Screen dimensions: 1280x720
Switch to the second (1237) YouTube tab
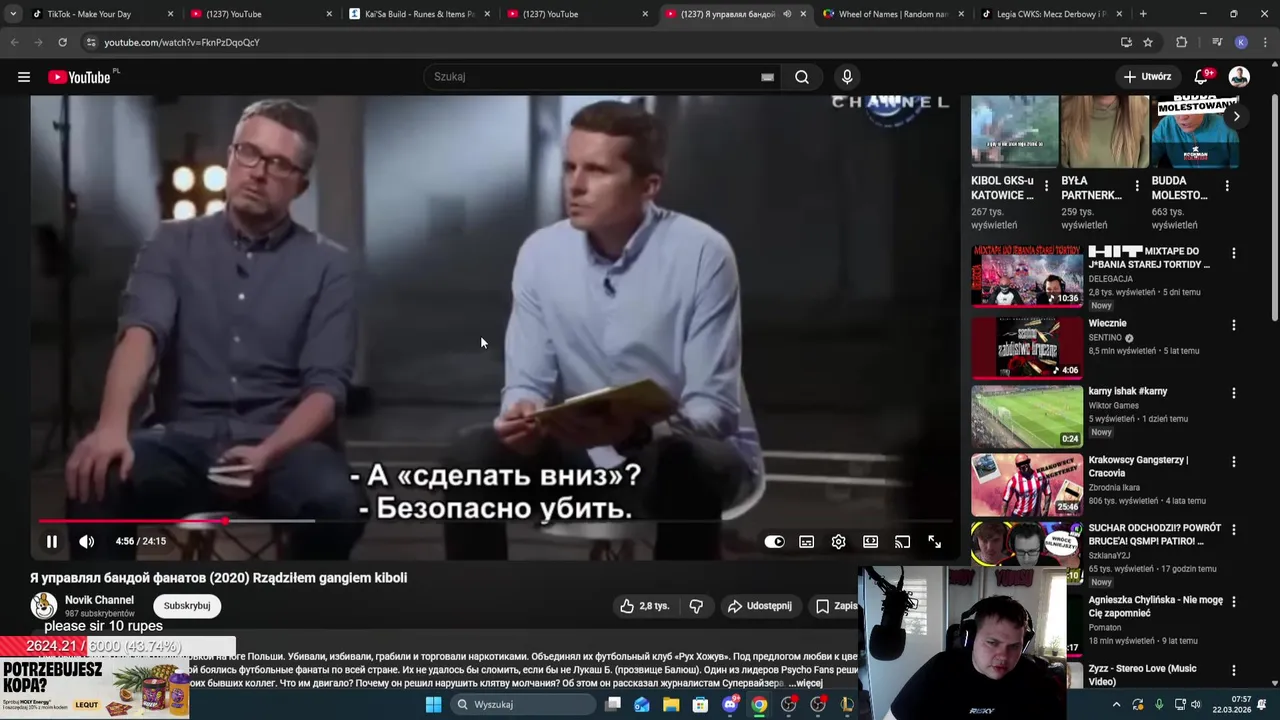click(576, 14)
